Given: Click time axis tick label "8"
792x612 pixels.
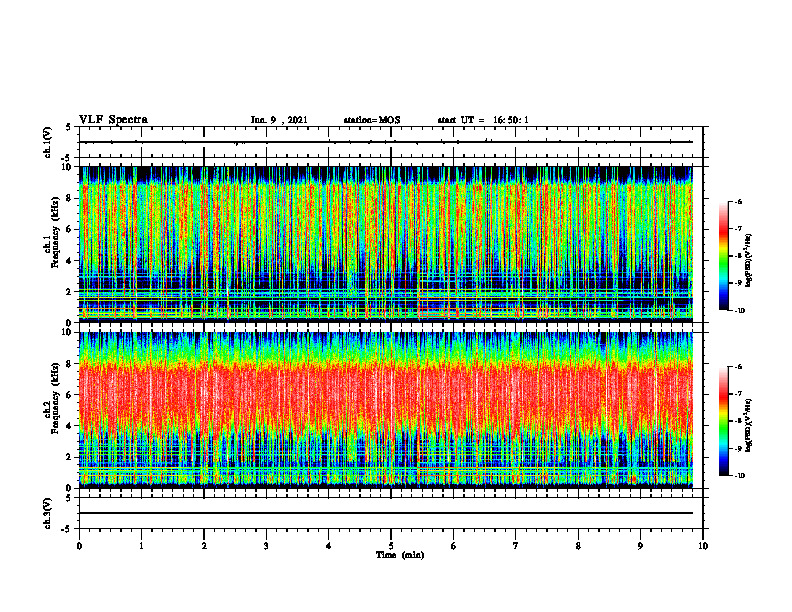Looking at the screenshot, I should 578,546.
